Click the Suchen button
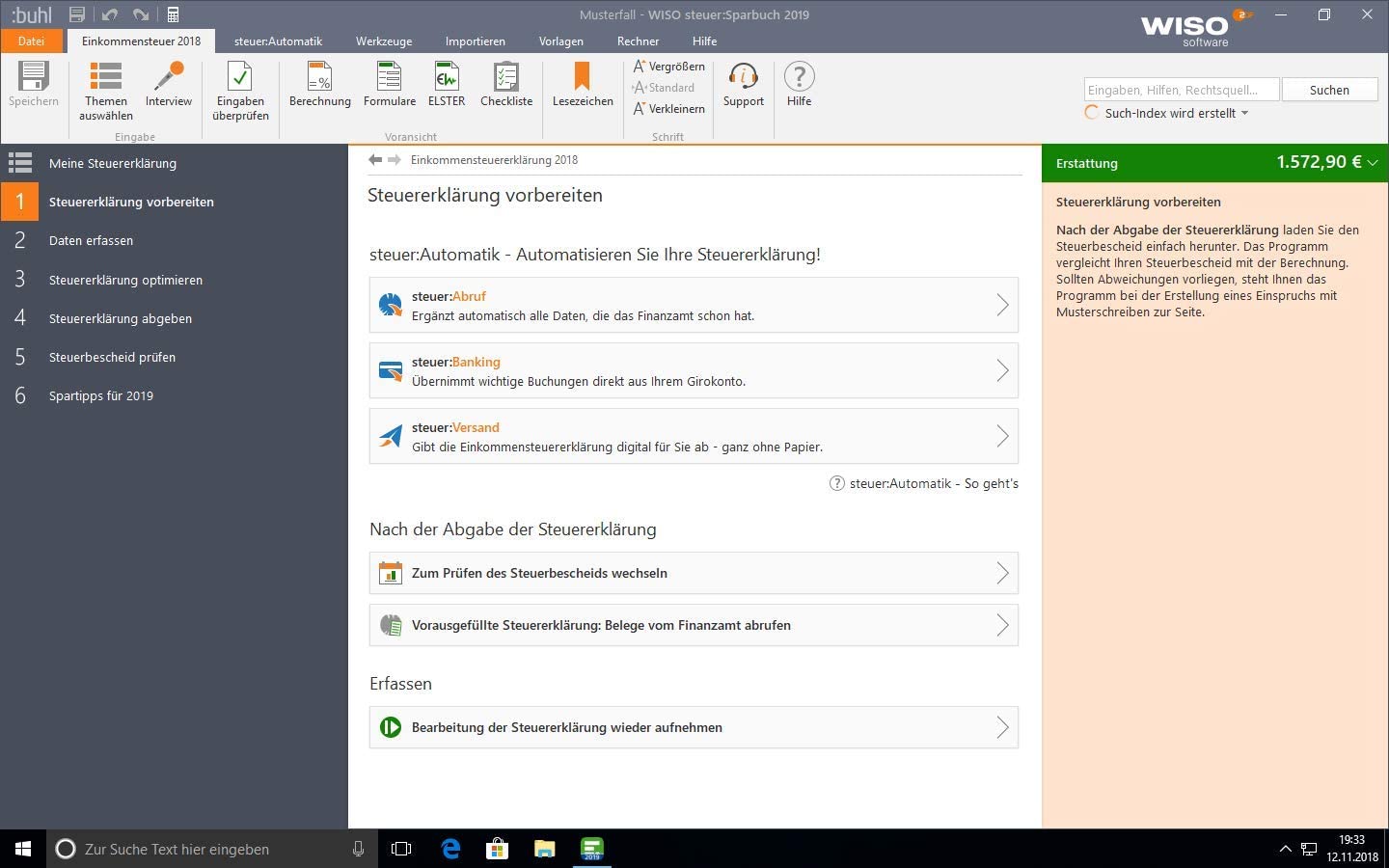This screenshot has width=1389, height=868. point(1329,90)
